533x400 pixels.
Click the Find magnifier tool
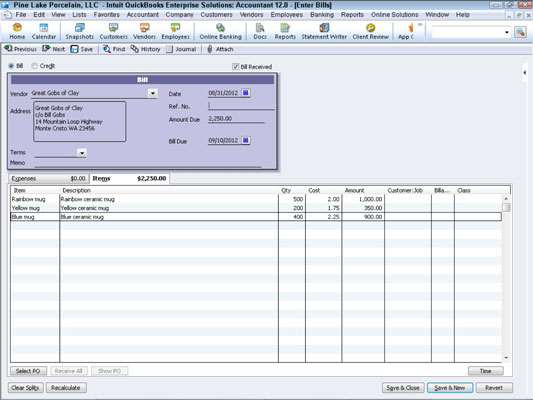coord(106,49)
